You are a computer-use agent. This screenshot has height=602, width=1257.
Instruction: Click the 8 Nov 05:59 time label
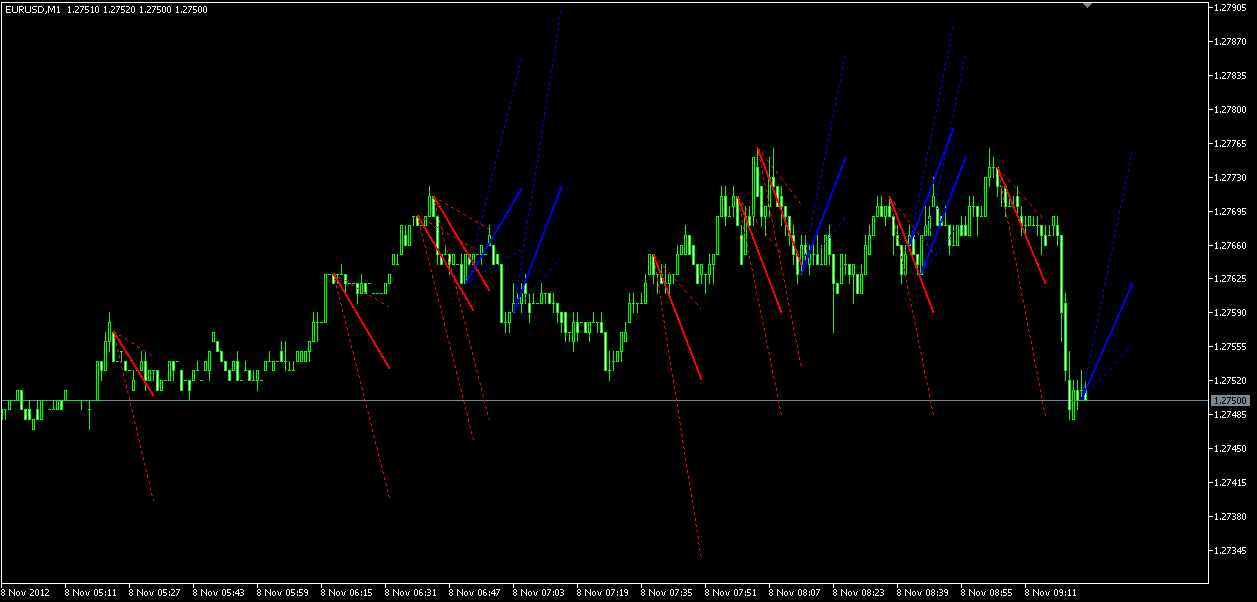[x=284, y=592]
